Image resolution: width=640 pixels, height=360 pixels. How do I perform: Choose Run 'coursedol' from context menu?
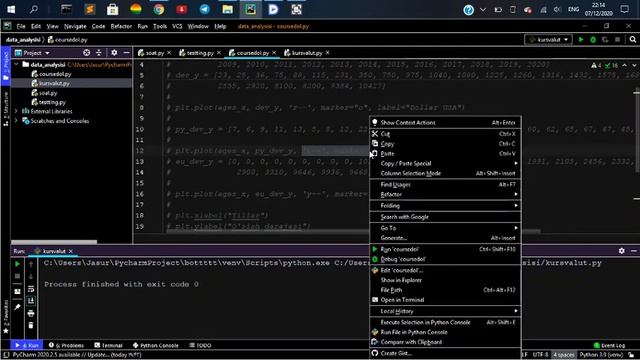tap(445, 249)
